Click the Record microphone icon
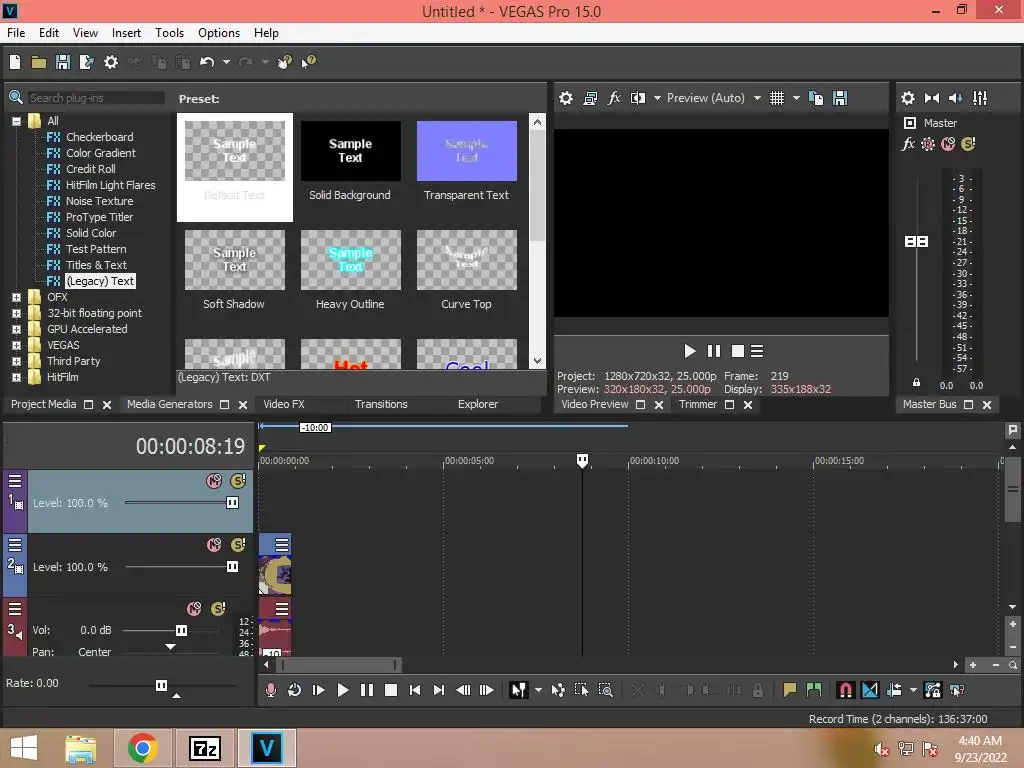Image resolution: width=1024 pixels, height=768 pixels. (270, 690)
